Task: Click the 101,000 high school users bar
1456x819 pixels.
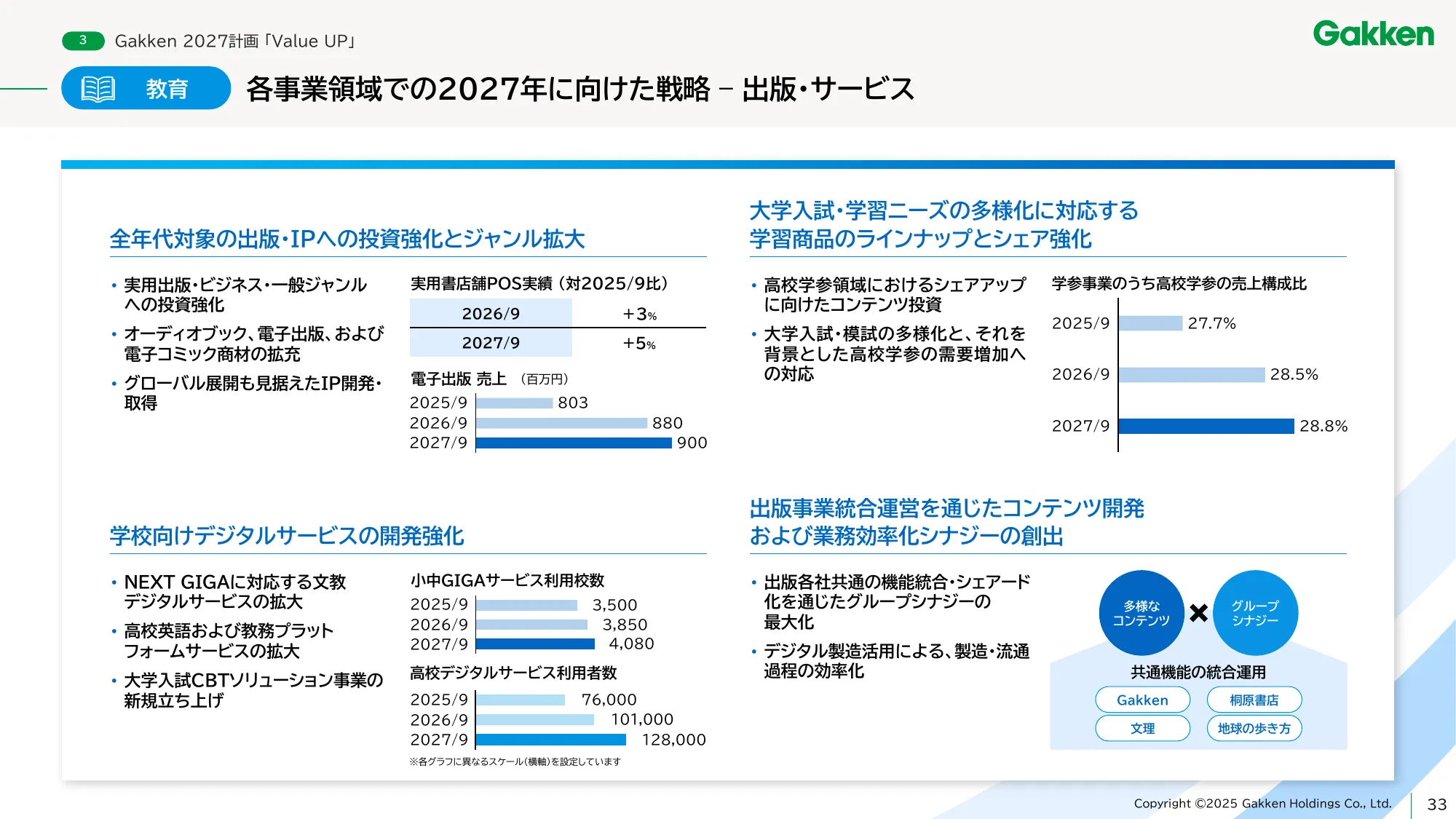Action: tap(534, 720)
